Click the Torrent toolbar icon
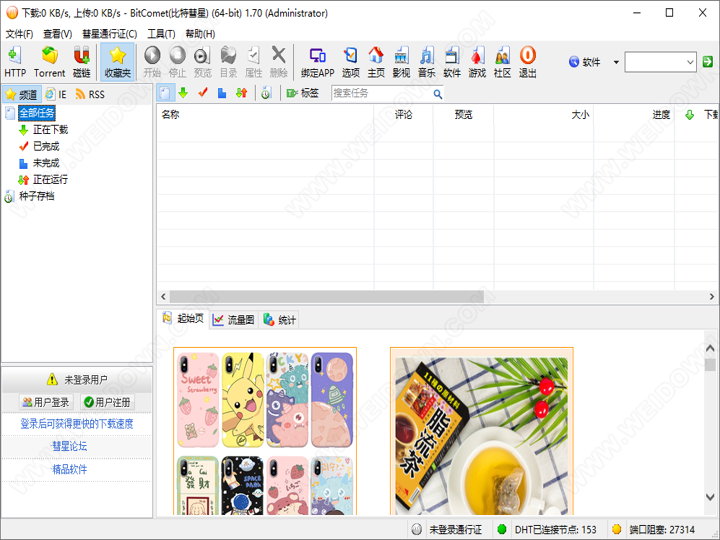The image size is (720, 540). [x=49, y=61]
